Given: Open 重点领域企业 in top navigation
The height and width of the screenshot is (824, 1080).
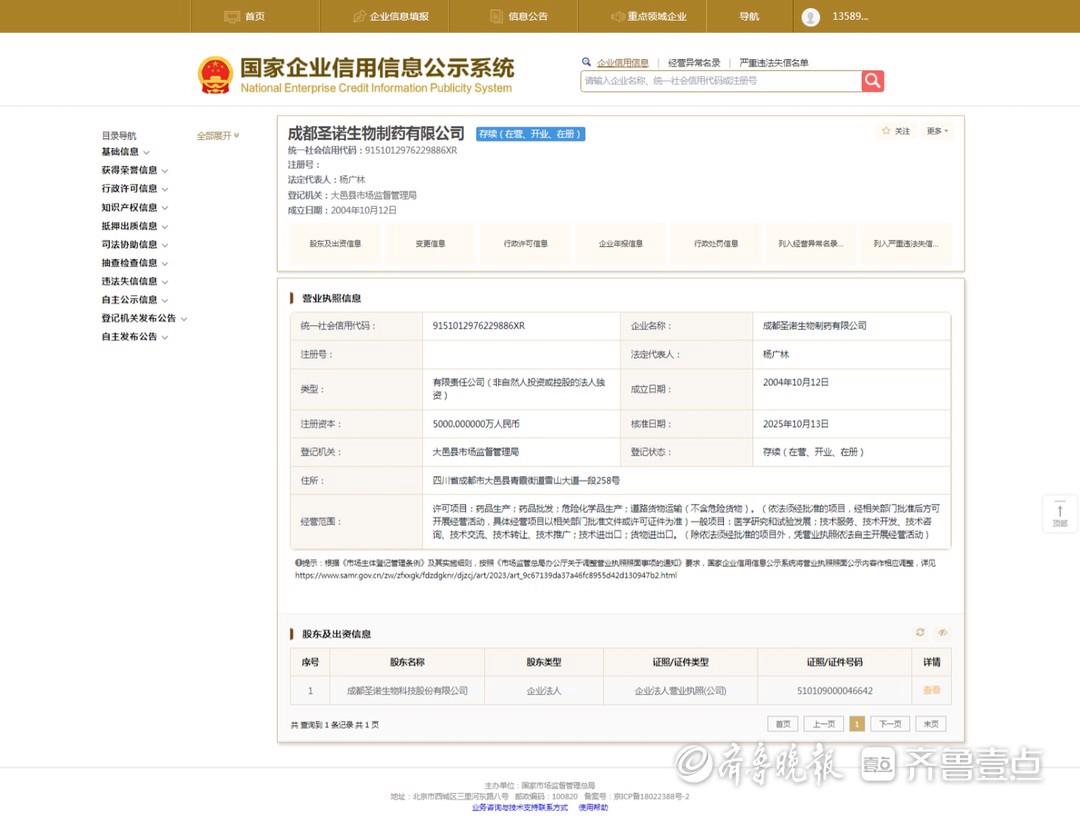Looking at the screenshot, I should [x=648, y=17].
